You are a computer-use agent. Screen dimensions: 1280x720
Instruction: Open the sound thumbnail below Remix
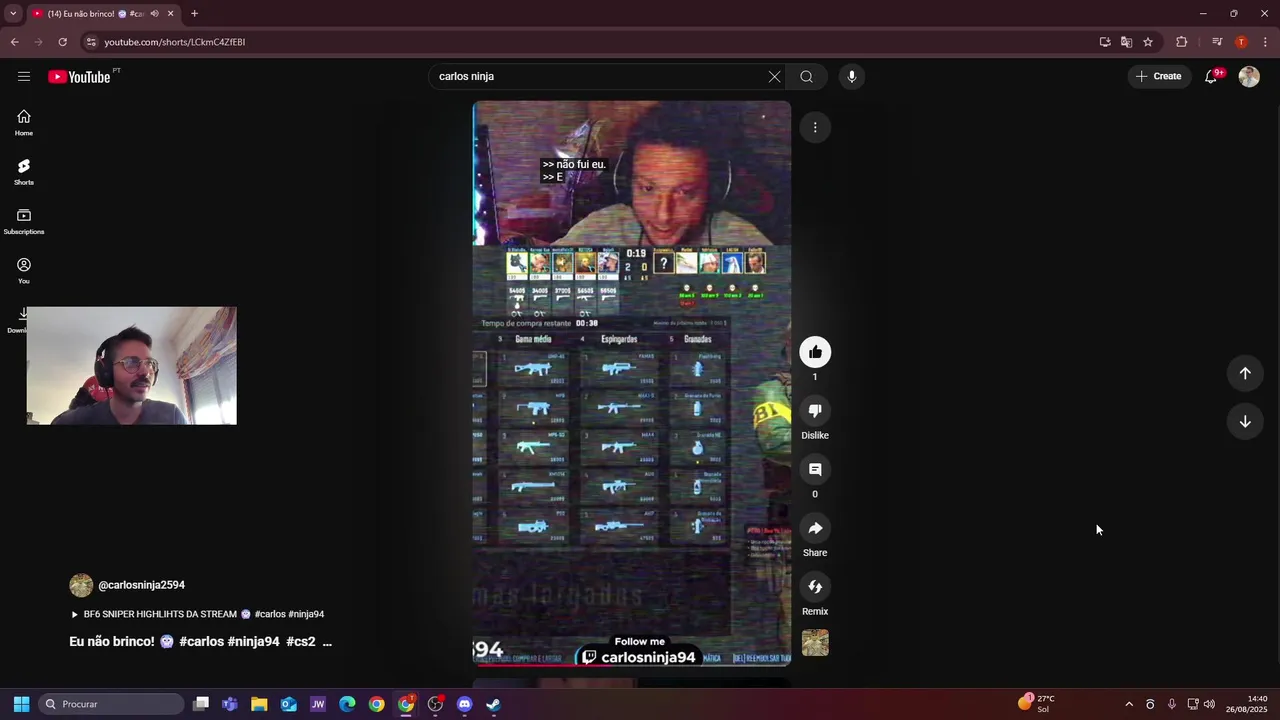(815, 643)
